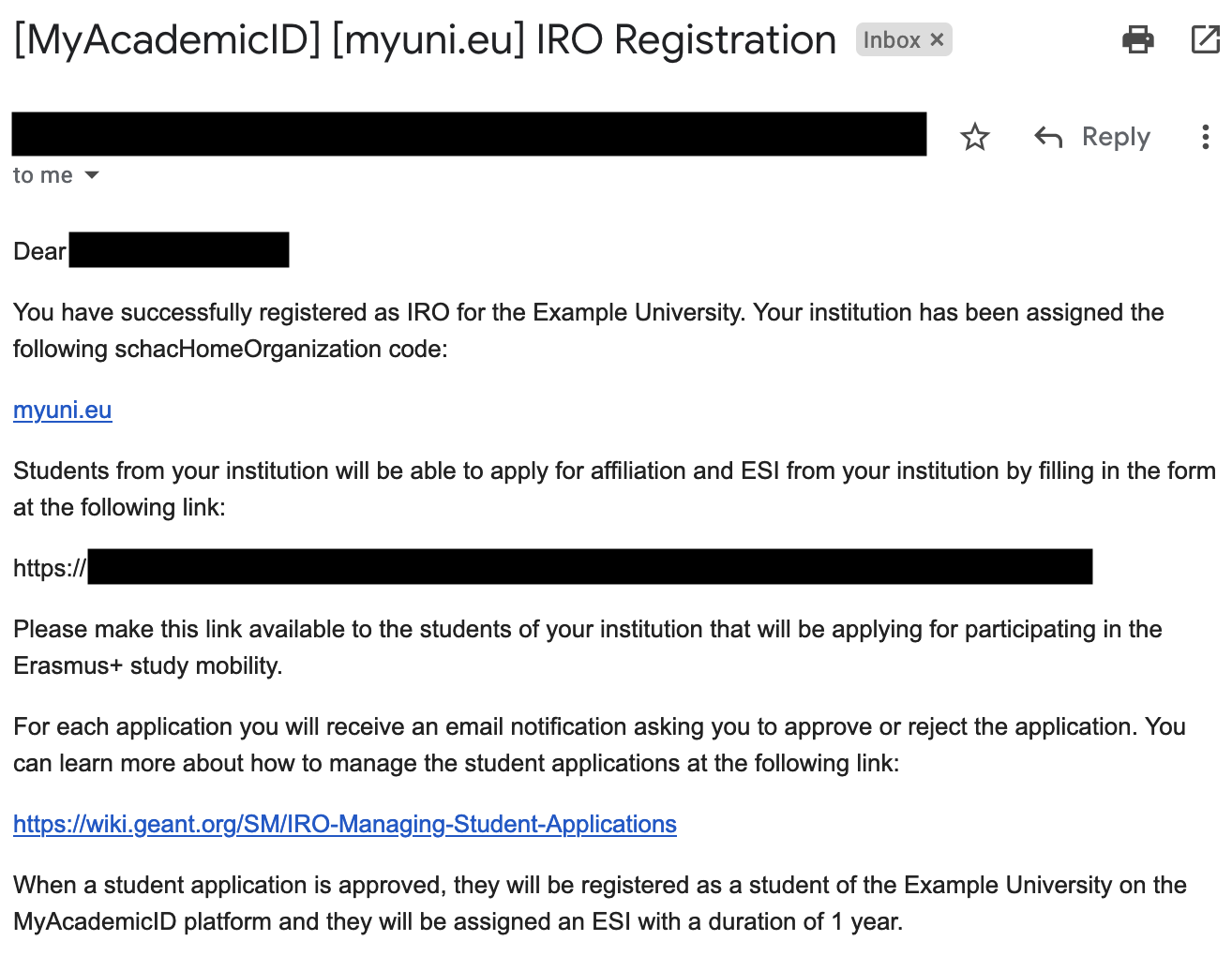The width and height of the screenshot is (1232, 956).
Task: Remove the Inbox label using its X
Action: [x=937, y=39]
